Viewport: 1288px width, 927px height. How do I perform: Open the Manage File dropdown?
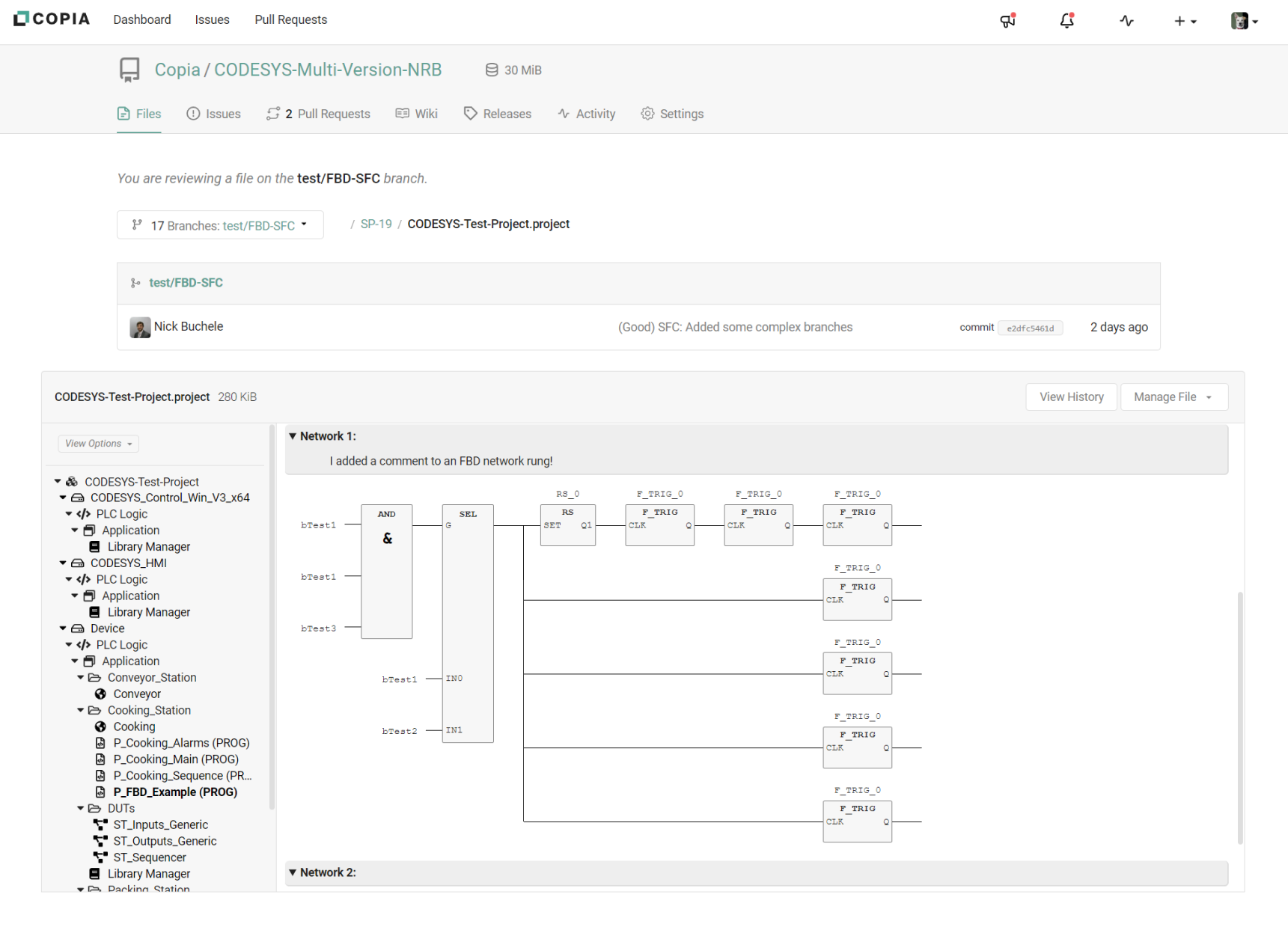[x=1173, y=397]
